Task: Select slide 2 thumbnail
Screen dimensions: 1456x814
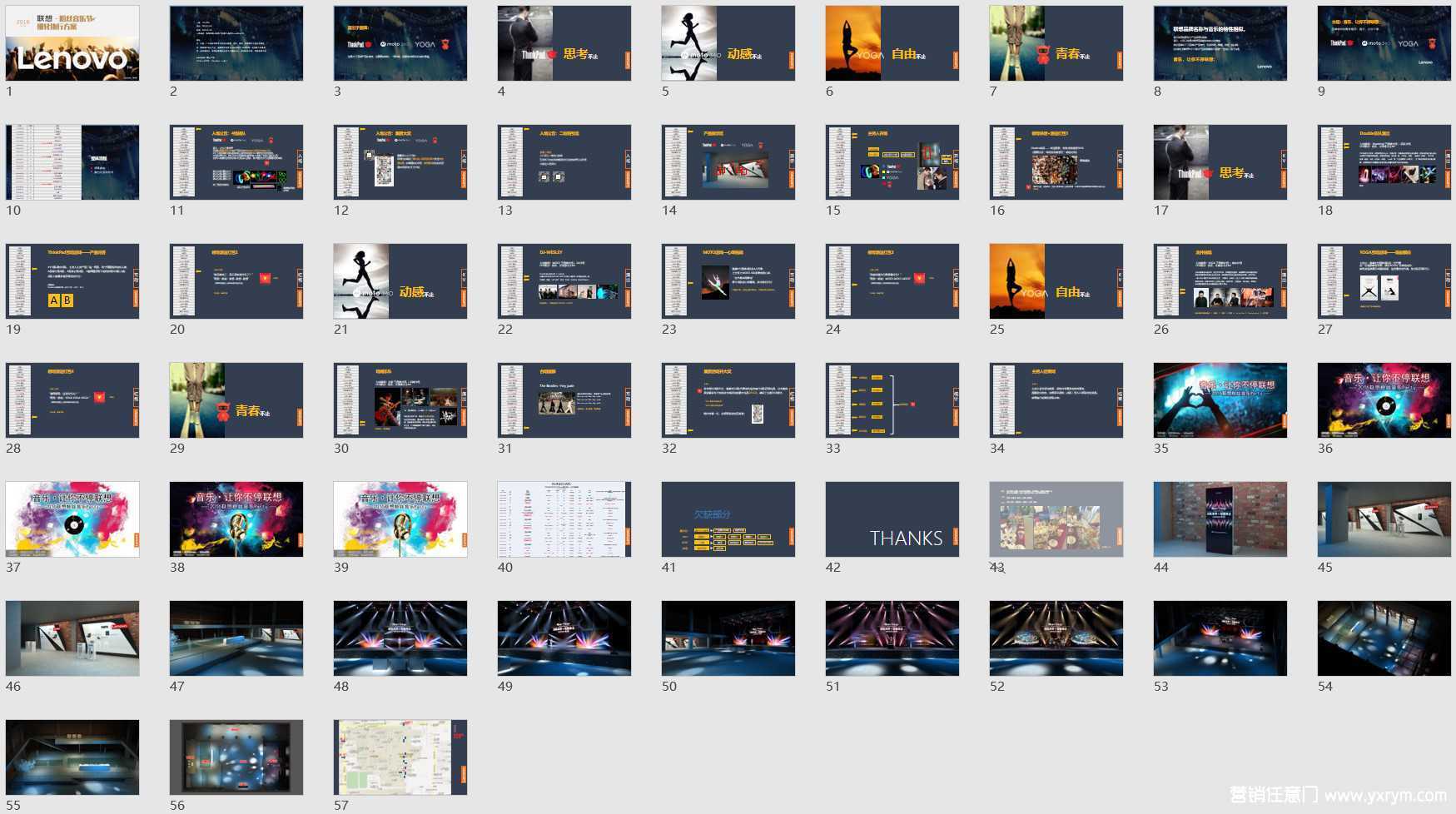Action: pos(236,43)
